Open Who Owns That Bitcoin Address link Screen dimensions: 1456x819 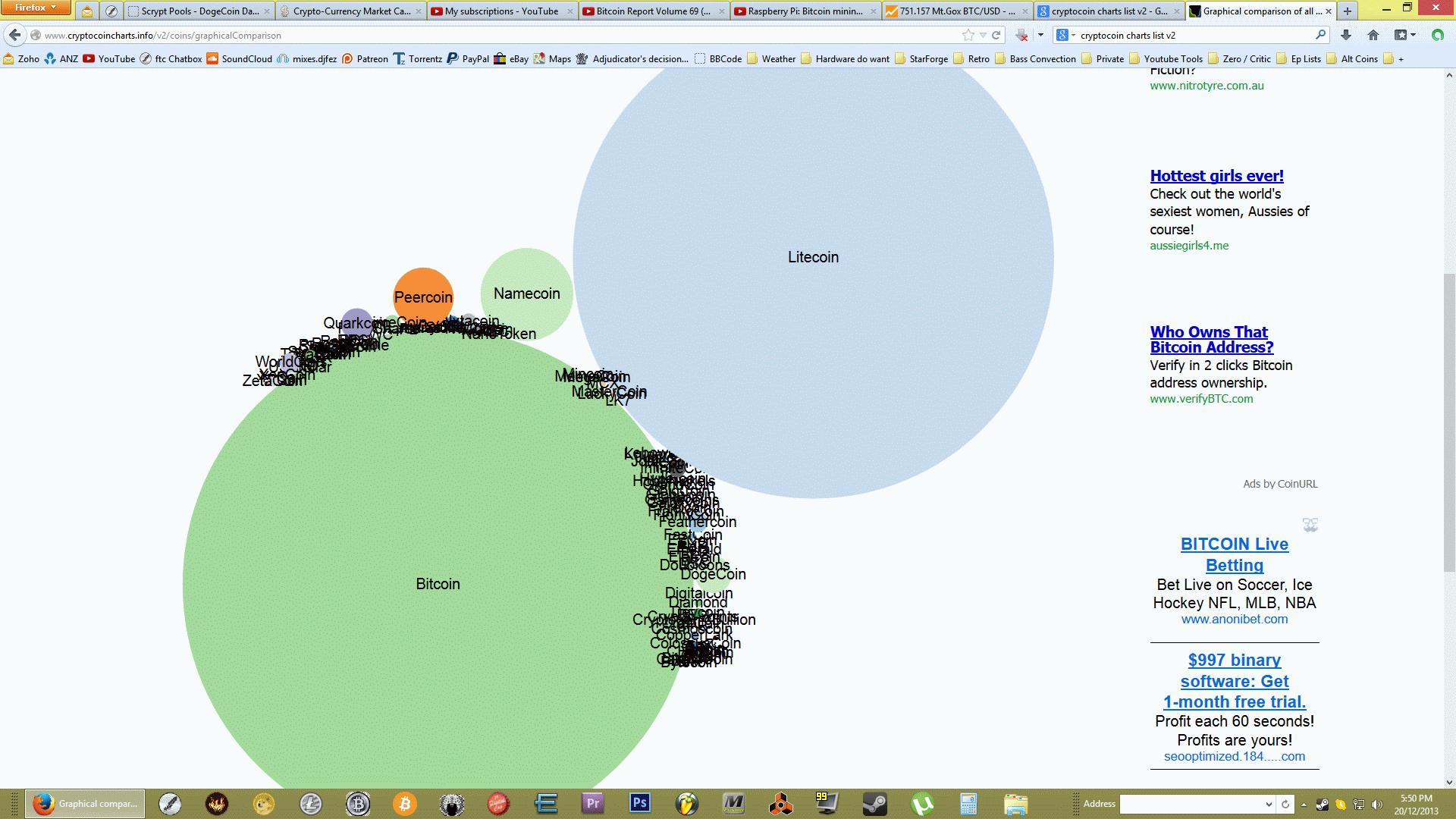coord(1212,340)
